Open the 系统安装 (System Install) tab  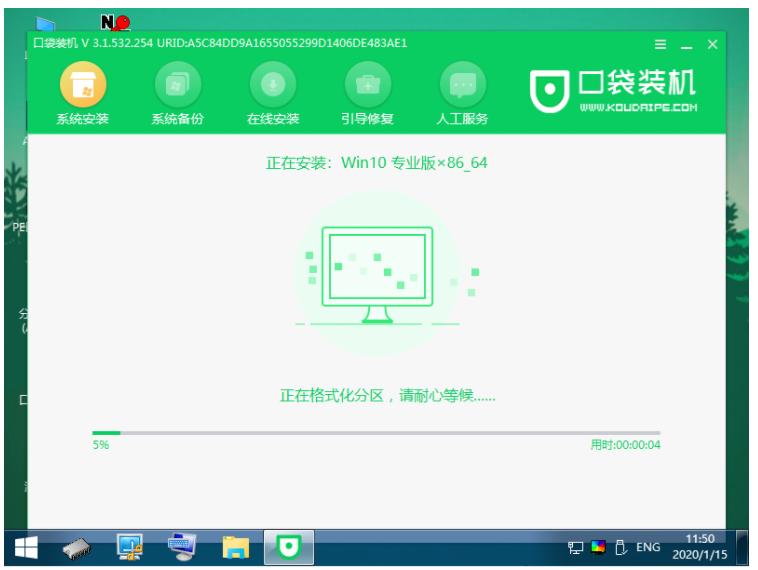click(83, 93)
